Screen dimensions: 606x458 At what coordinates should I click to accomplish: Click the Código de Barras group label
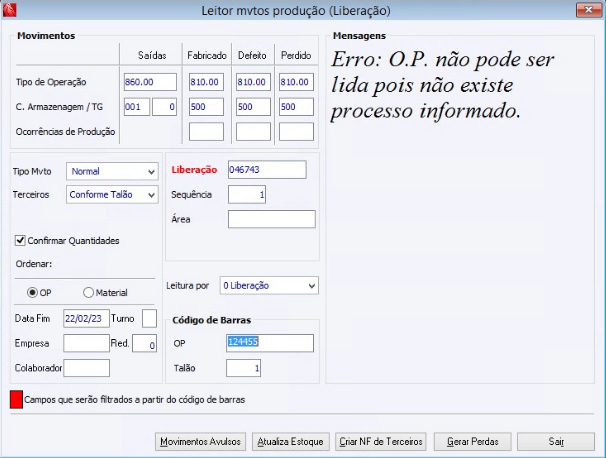[211, 320]
